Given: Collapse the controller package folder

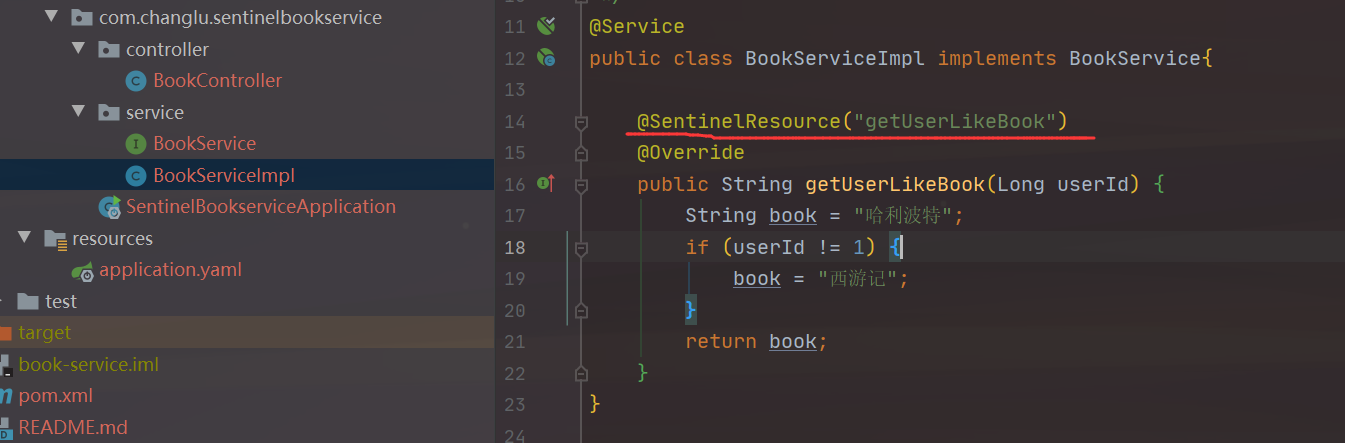Looking at the screenshot, I should tap(79, 49).
